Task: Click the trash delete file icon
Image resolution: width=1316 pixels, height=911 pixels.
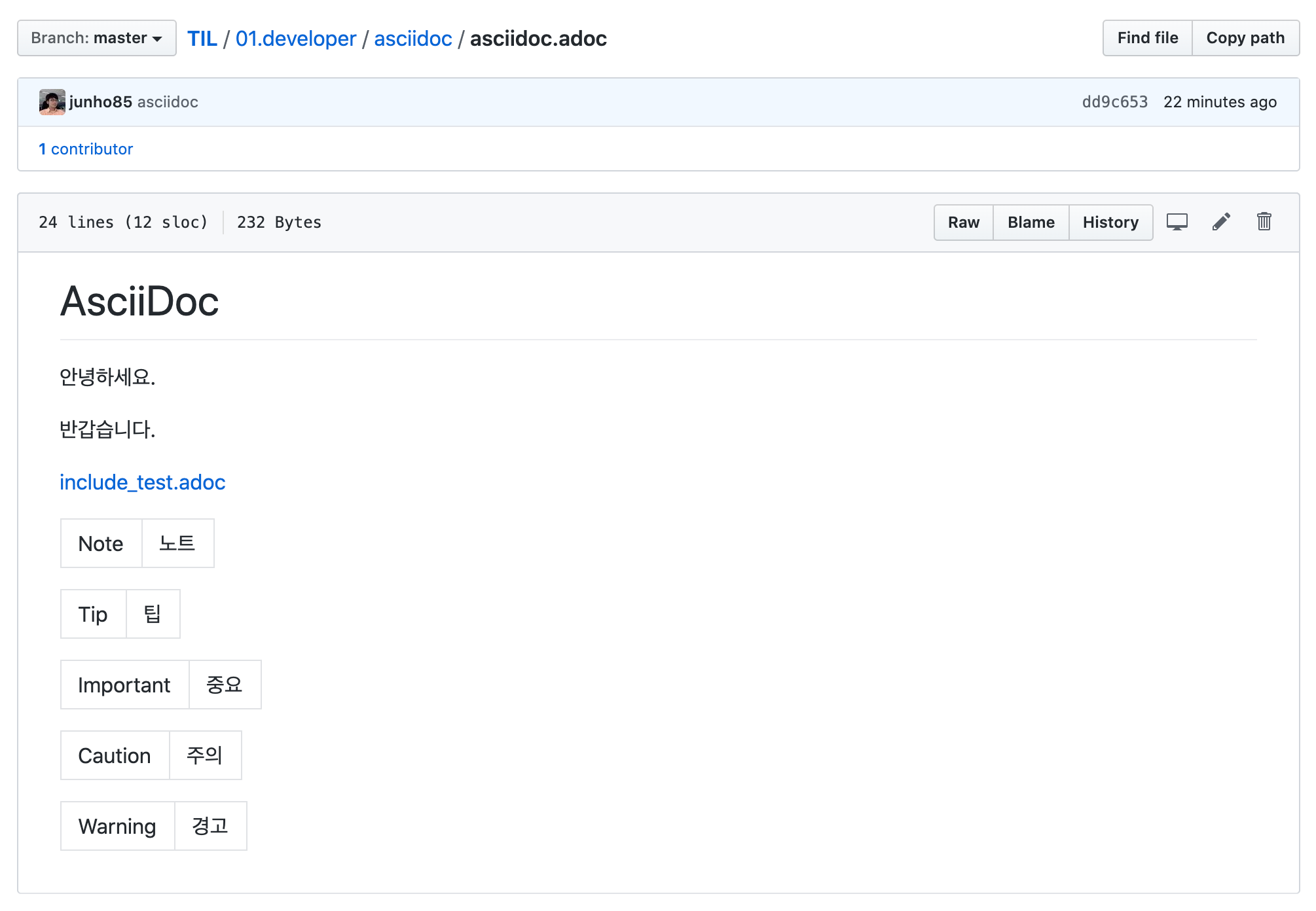Action: tap(1264, 222)
